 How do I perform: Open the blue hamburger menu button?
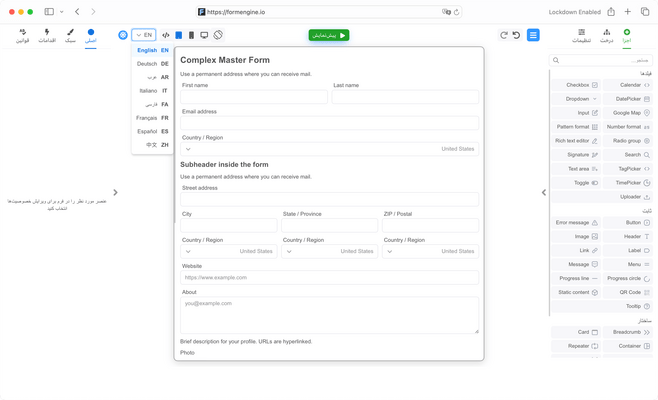pyautogui.click(x=533, y=35)
